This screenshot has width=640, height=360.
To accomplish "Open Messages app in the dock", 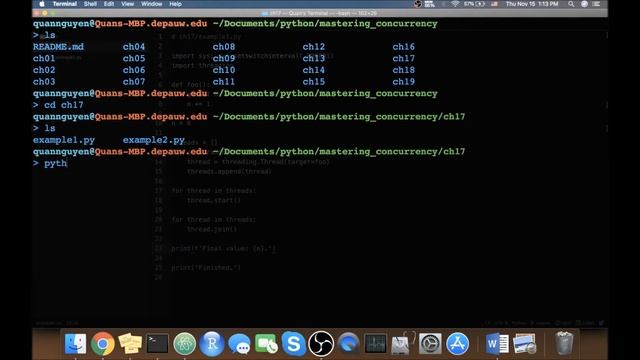I will pyautogui.click(x=239, y=343).
